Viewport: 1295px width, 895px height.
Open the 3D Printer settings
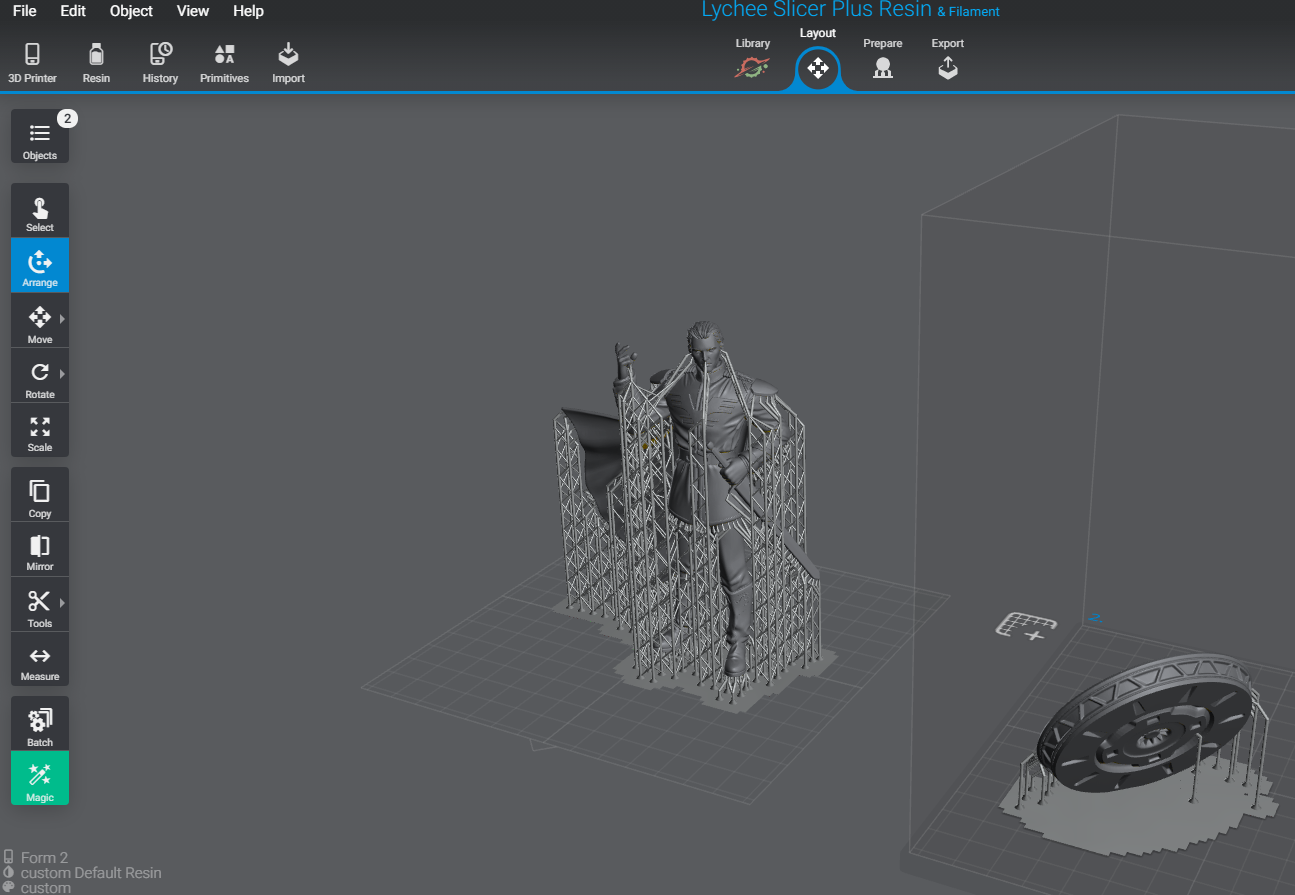tap(32, 63)
